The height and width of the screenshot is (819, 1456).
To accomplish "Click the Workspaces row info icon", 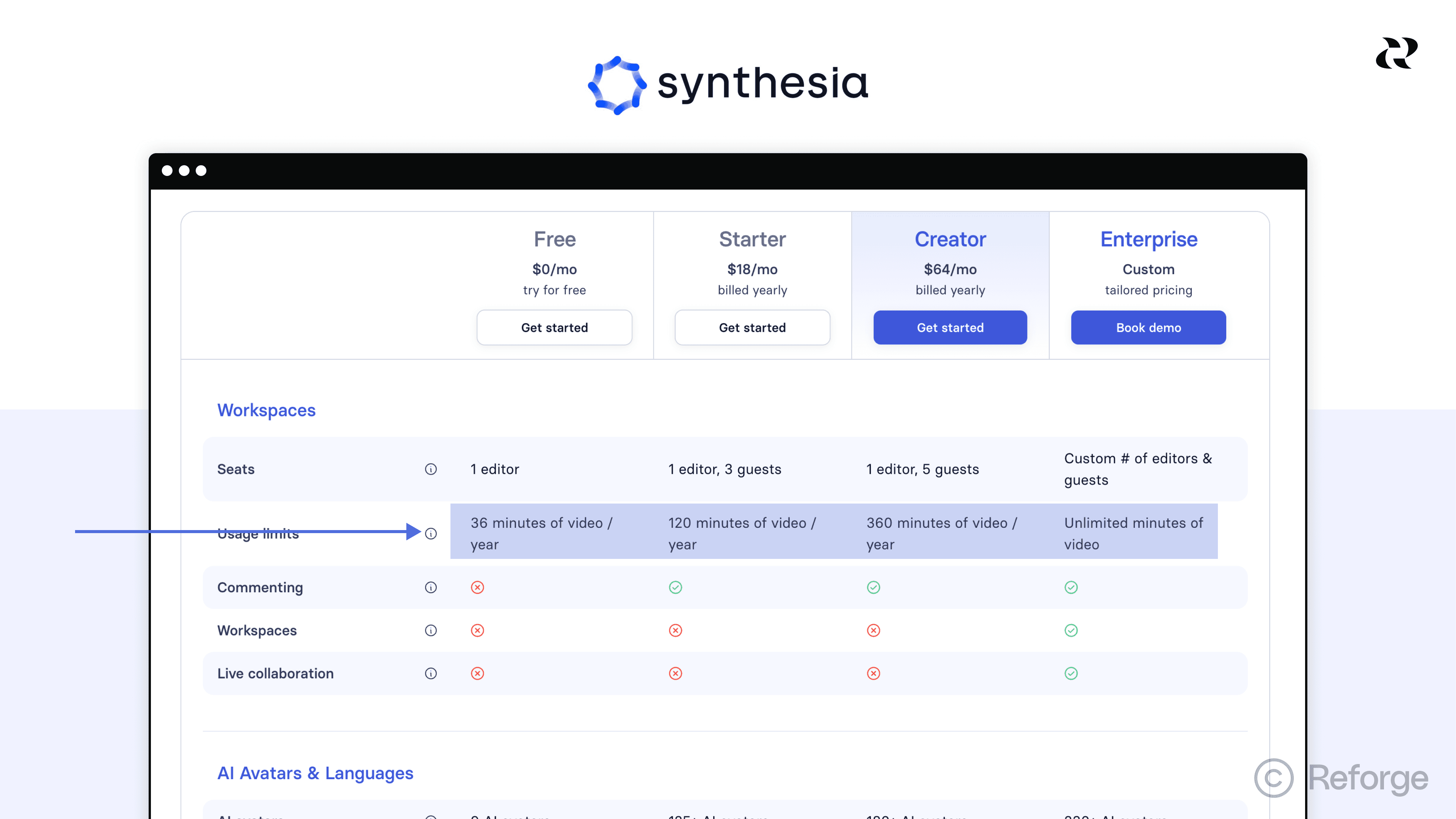I will pos(431,630).
